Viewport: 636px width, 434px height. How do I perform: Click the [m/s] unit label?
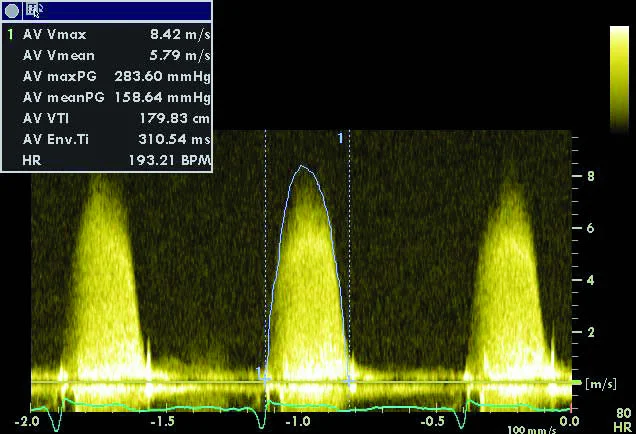601,384
